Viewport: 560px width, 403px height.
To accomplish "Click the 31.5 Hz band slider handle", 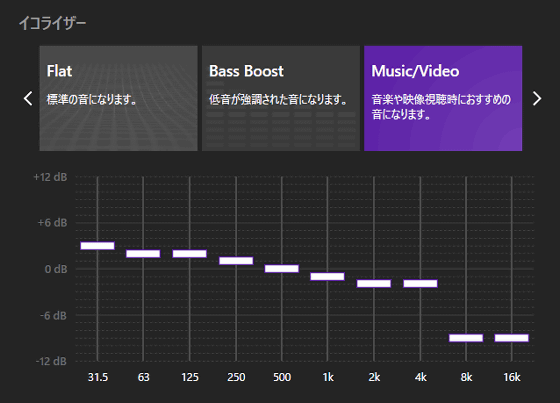I will click(98, 246).
